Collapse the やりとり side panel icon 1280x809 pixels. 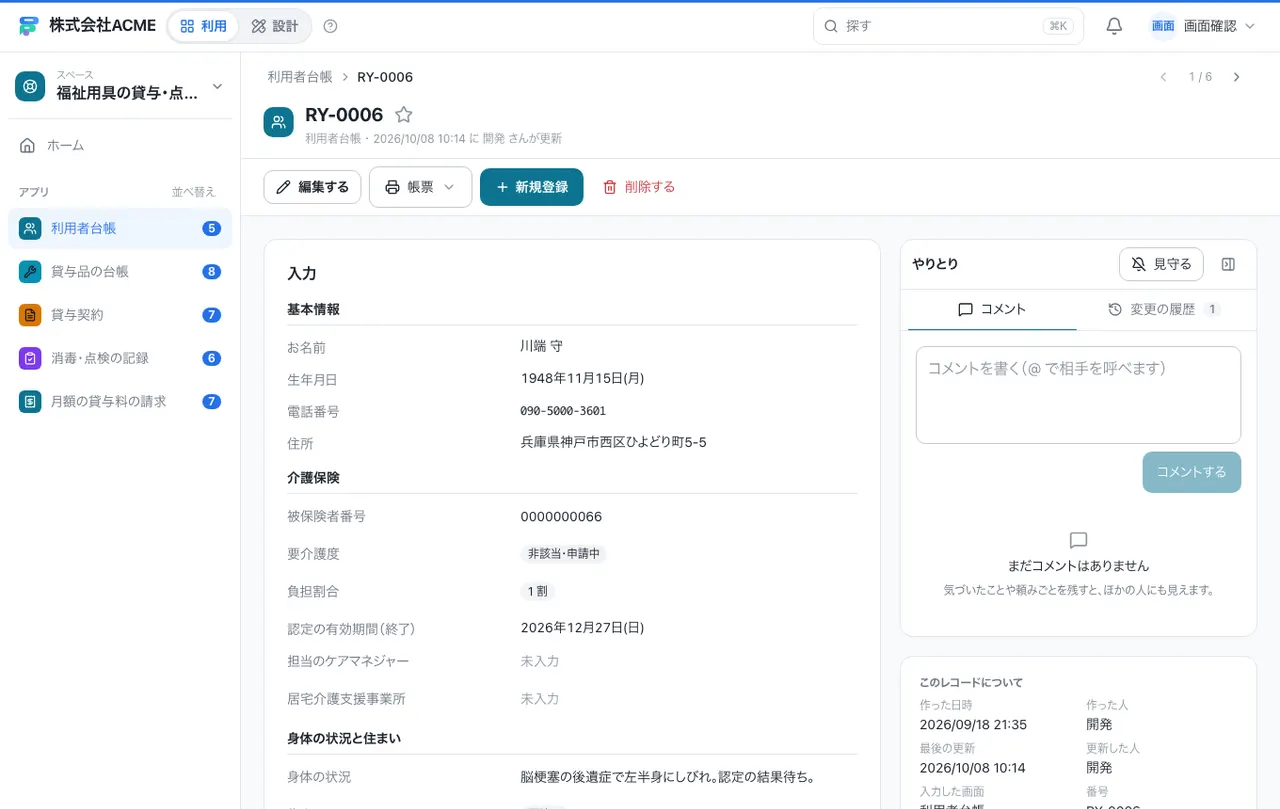[x=1229, y=264]
